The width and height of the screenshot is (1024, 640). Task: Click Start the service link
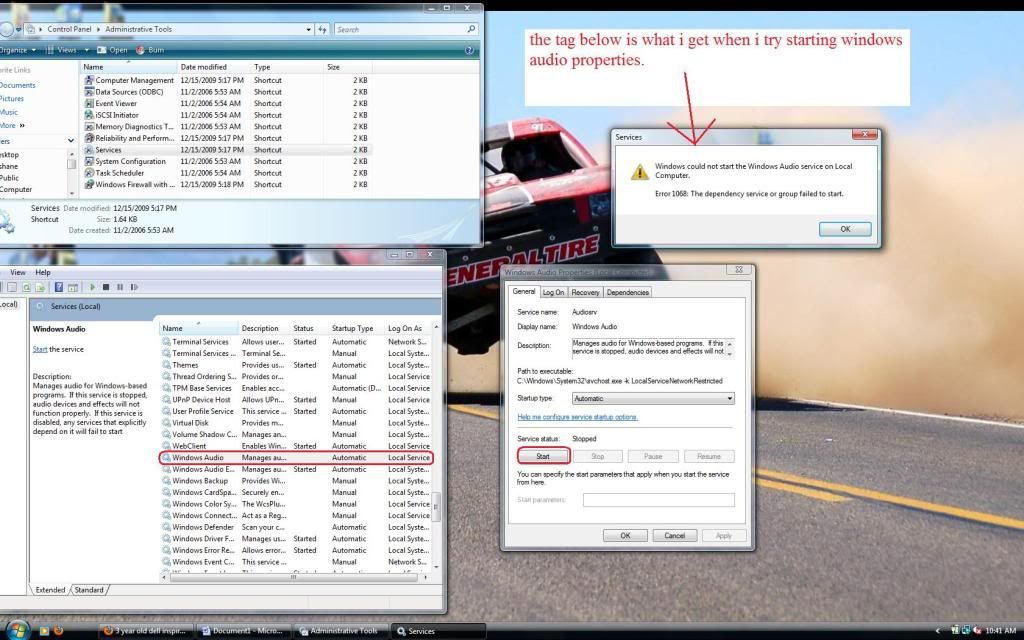(x=40, y=349)
